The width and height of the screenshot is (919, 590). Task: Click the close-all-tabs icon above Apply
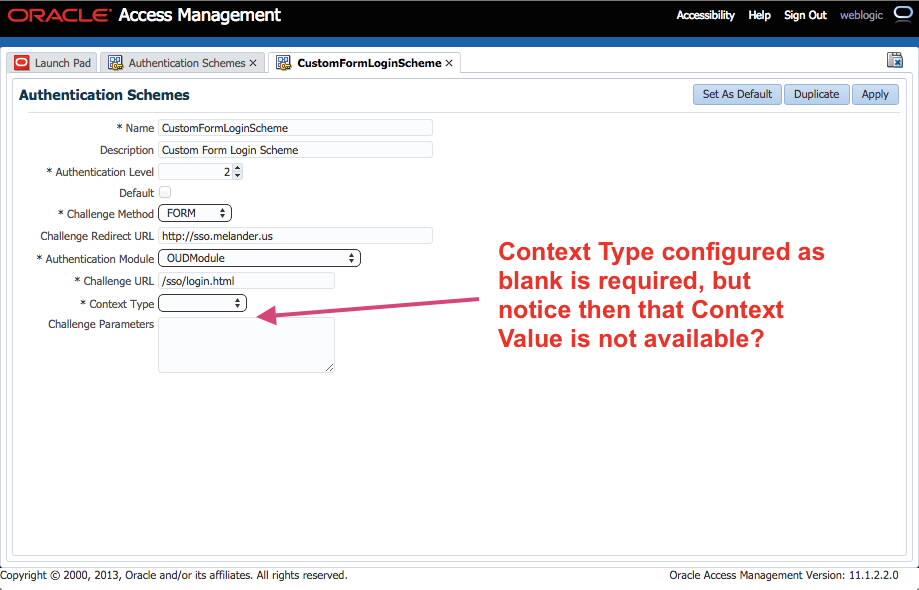coord(893,59)
